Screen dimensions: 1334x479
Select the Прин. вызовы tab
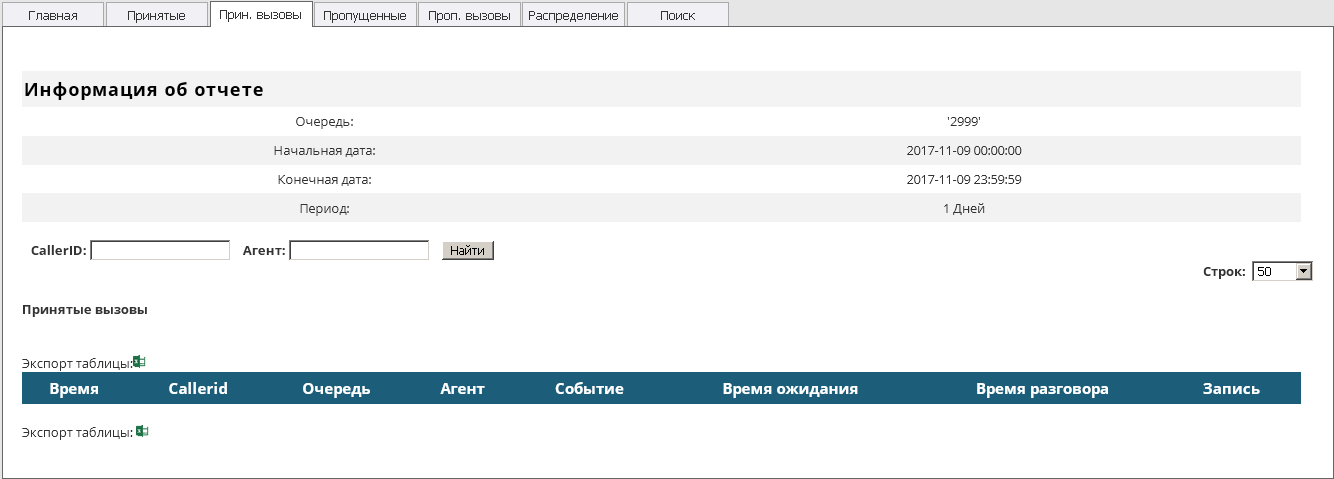pyautogui.click(x=261, y=15)
